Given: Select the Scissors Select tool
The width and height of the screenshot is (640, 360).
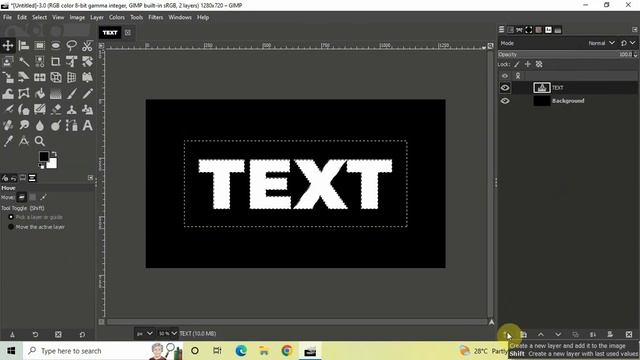Looking at the screenshot, I should (87, 45).
